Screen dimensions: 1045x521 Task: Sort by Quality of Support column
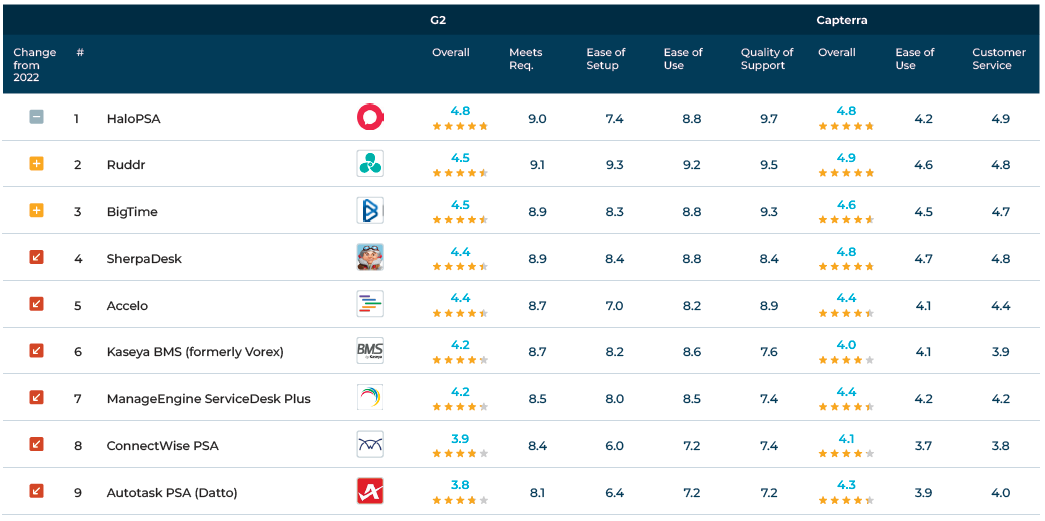coord(767,59)
